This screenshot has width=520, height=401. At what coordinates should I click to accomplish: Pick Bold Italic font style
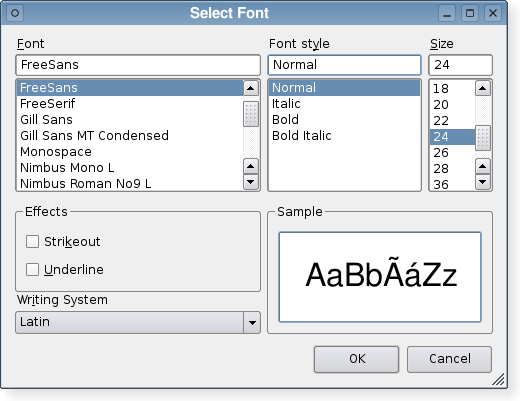pyautogui.click(x=345, y=136)
